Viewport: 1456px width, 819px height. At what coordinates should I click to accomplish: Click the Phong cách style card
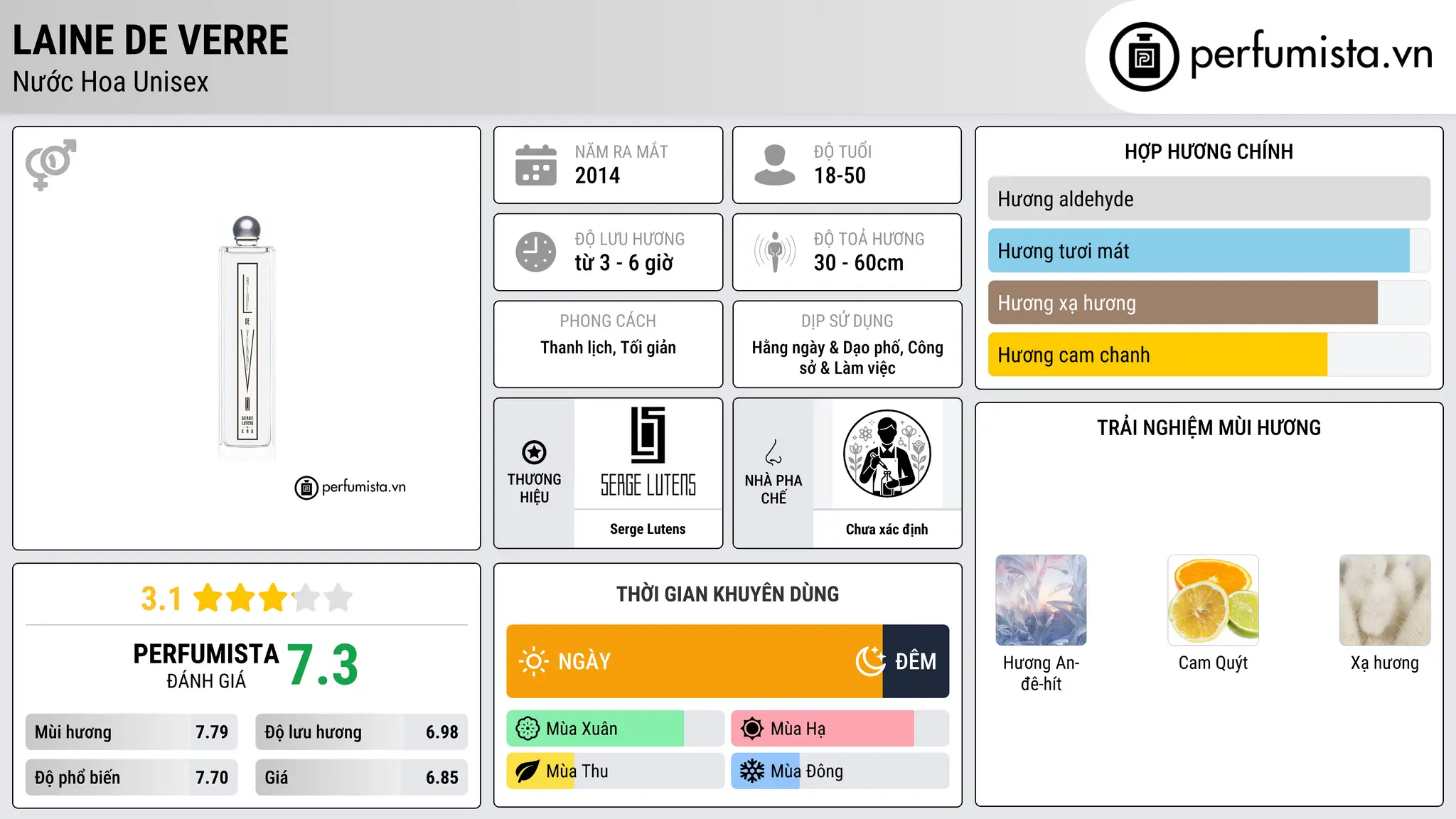609,344
